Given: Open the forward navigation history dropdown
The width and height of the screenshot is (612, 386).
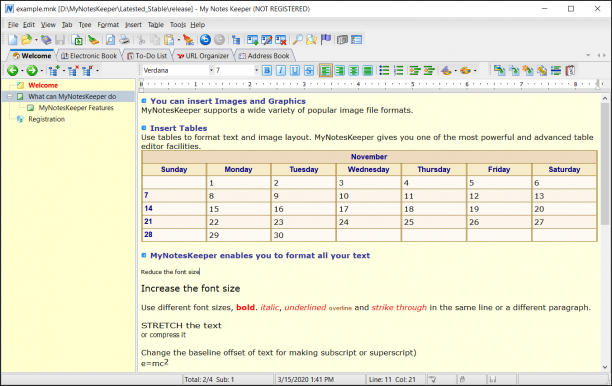Looking at the screenshot, I should coord(42,71).
